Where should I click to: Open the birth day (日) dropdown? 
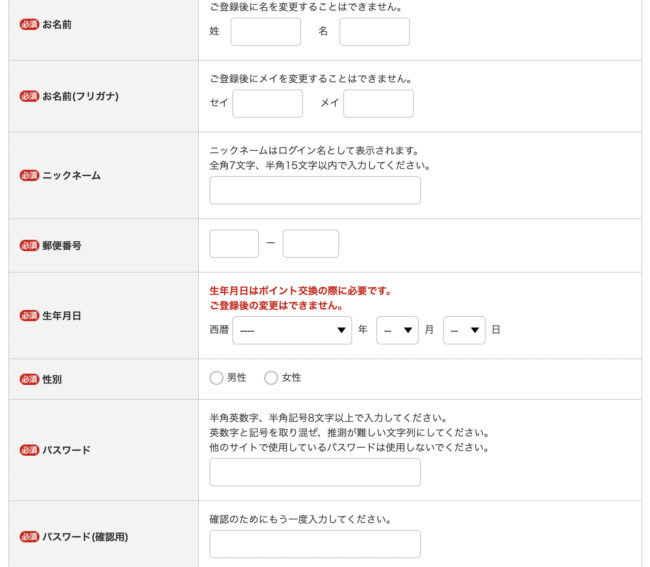tap(464, 330)
